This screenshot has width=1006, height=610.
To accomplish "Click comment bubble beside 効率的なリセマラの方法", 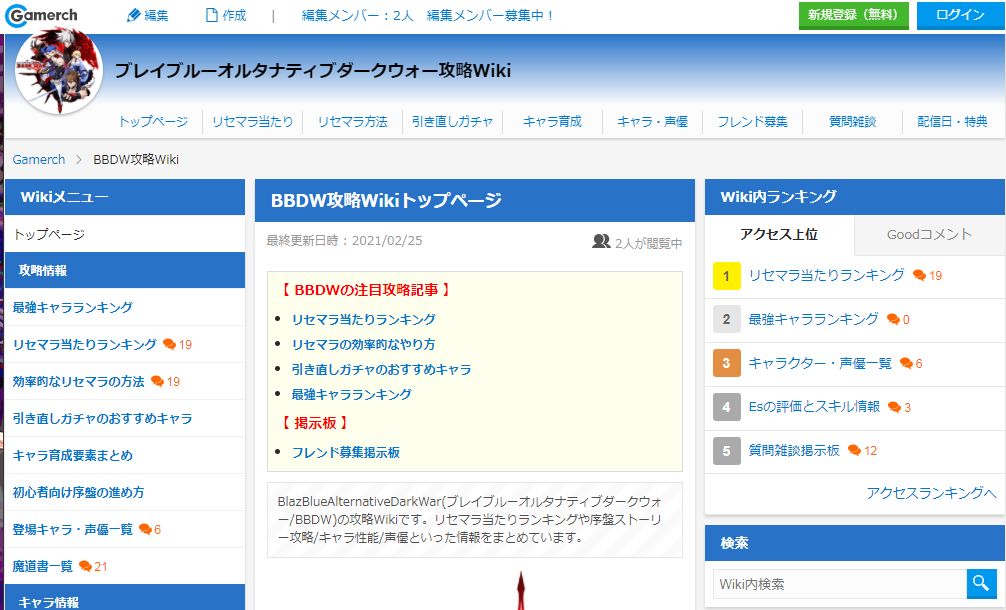I will pyautogui.click(x=157, y=382).
